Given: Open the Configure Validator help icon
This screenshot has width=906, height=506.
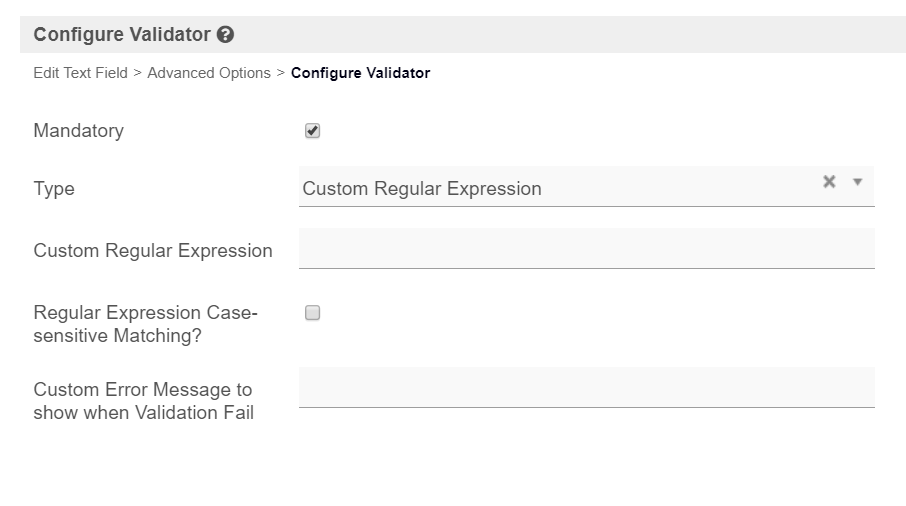Looking at the screenshot, I should (x=226, y=35).
